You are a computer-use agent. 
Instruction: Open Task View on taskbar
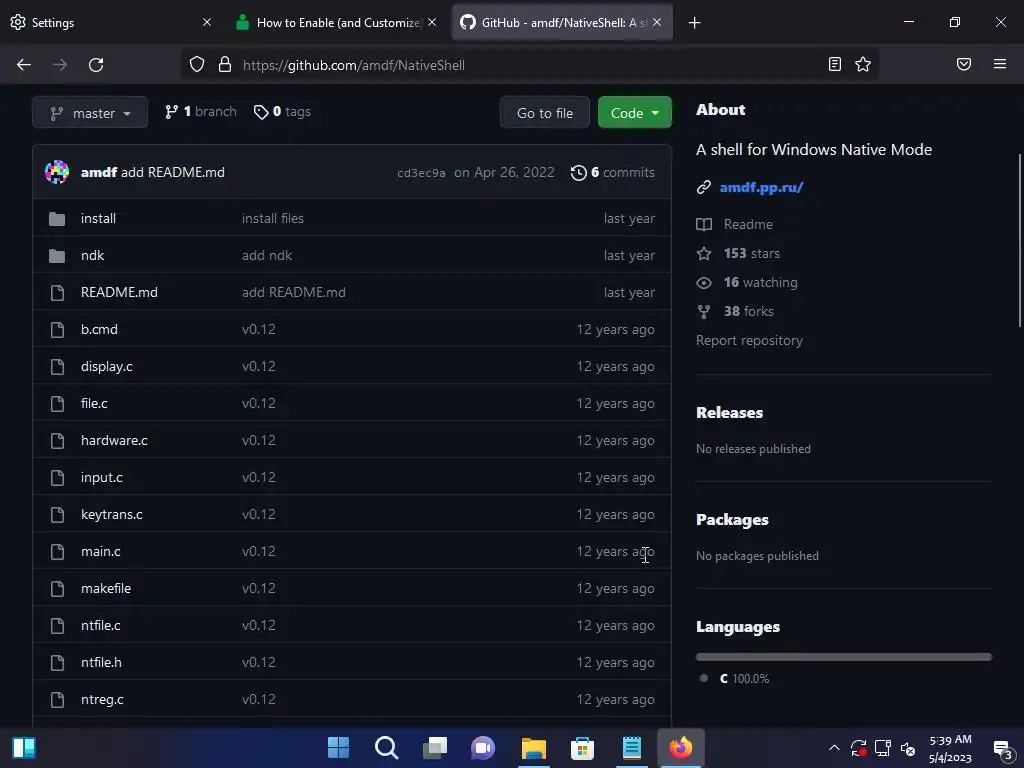pos(435,748)
